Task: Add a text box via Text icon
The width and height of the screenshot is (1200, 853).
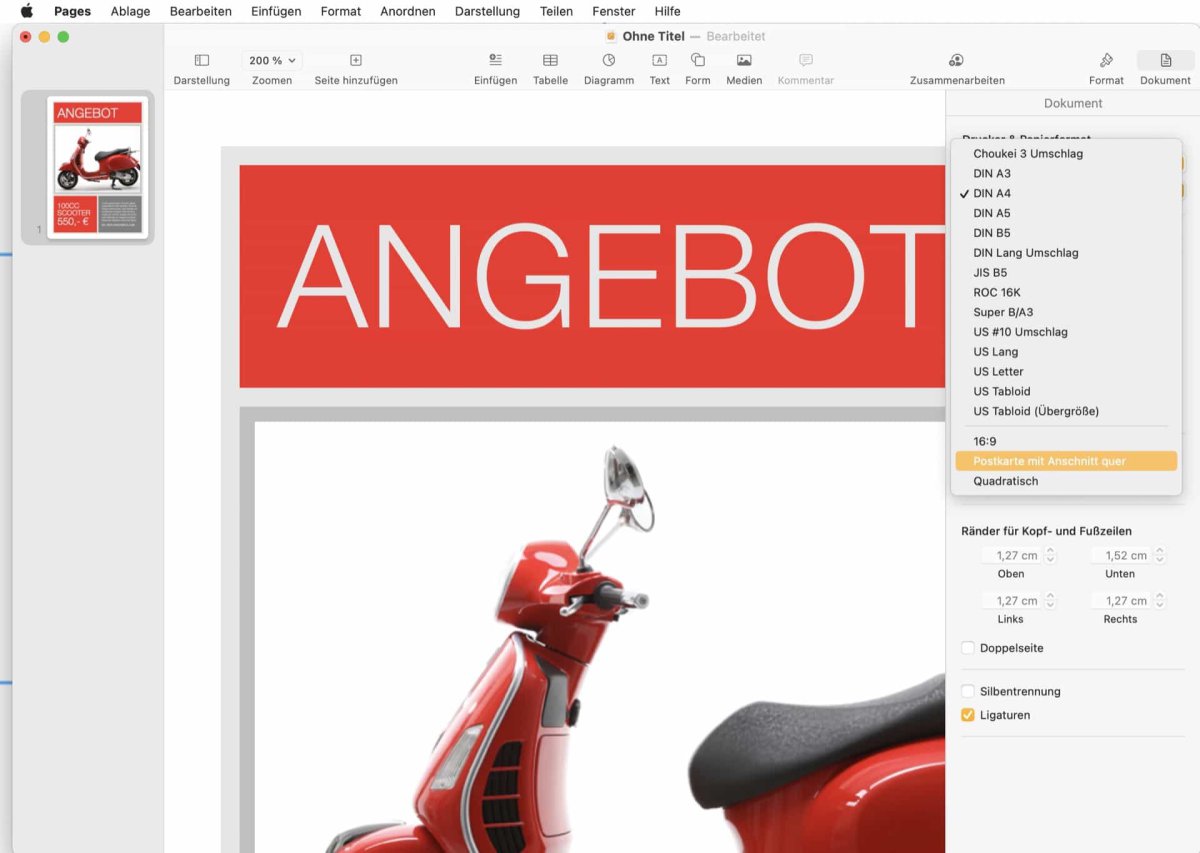Action: tap(659, 60)
